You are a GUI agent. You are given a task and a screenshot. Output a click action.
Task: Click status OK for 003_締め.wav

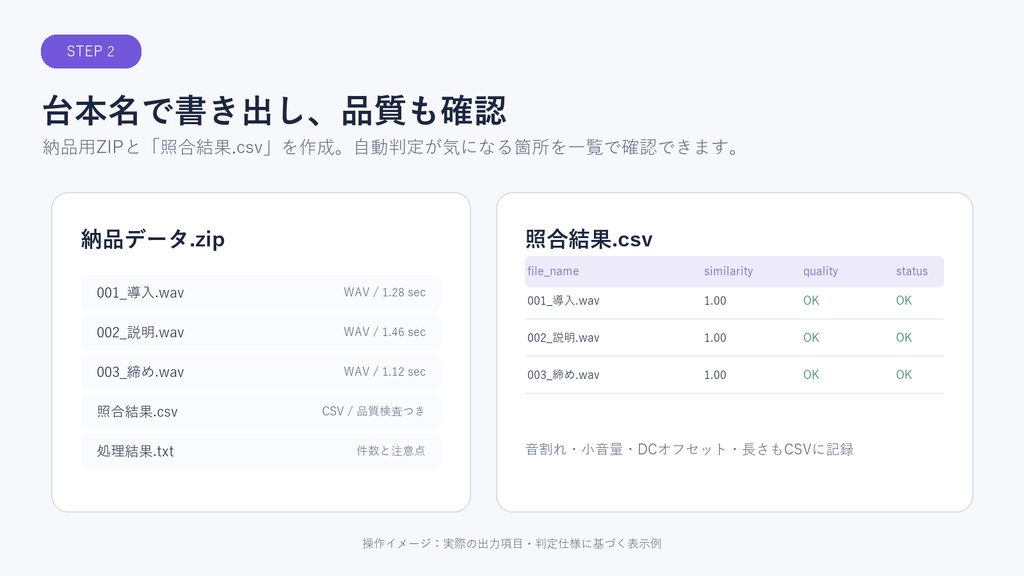click(904, 376)
